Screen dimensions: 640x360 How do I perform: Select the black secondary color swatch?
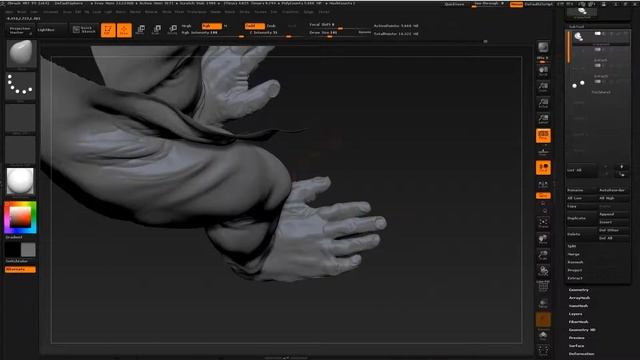tap(13, 250)
